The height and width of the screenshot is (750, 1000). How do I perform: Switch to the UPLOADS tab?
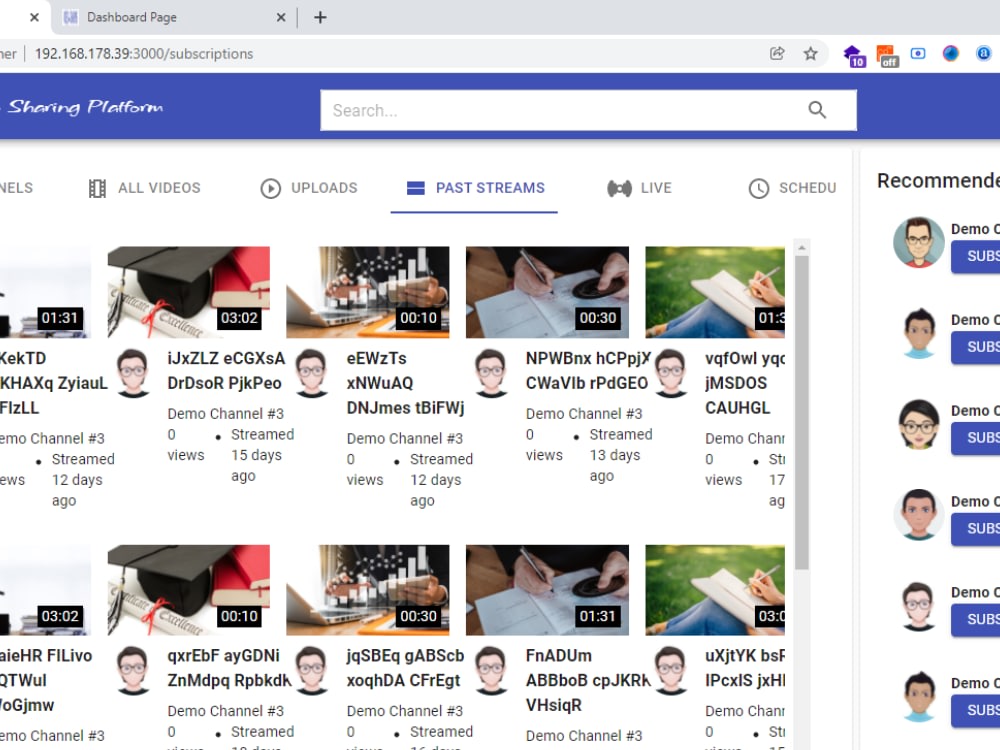tap(309, 188)
